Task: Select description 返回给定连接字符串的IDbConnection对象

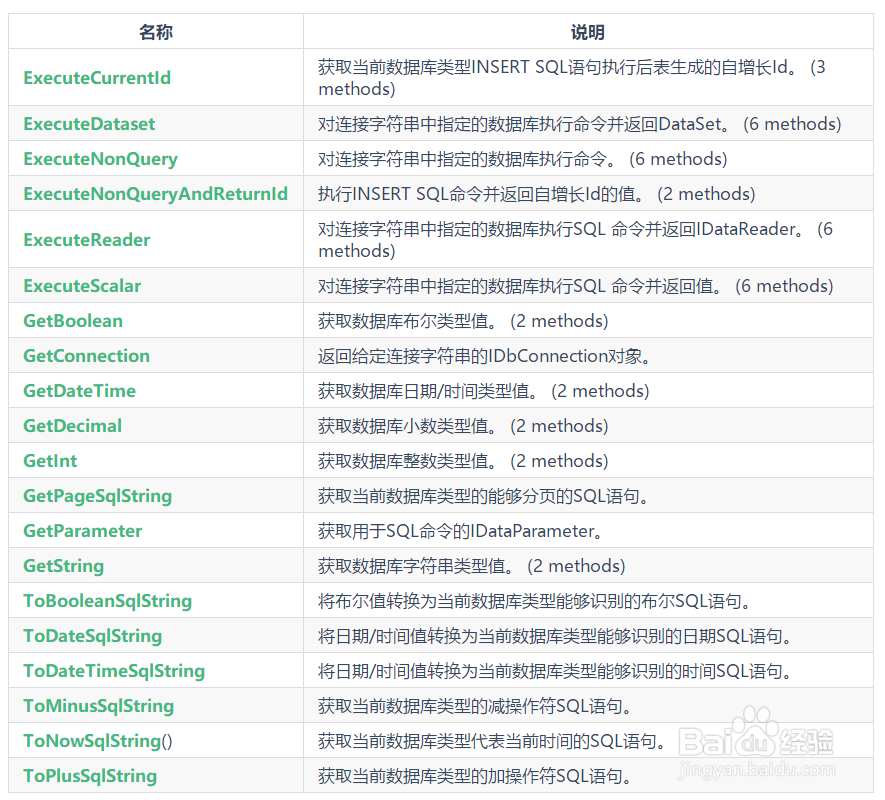Action: click(484, 356)
